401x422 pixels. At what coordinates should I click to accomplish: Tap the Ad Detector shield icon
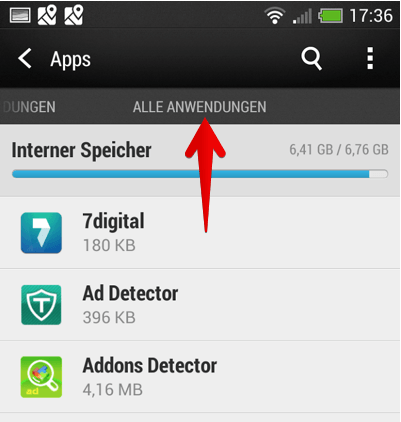41,305
